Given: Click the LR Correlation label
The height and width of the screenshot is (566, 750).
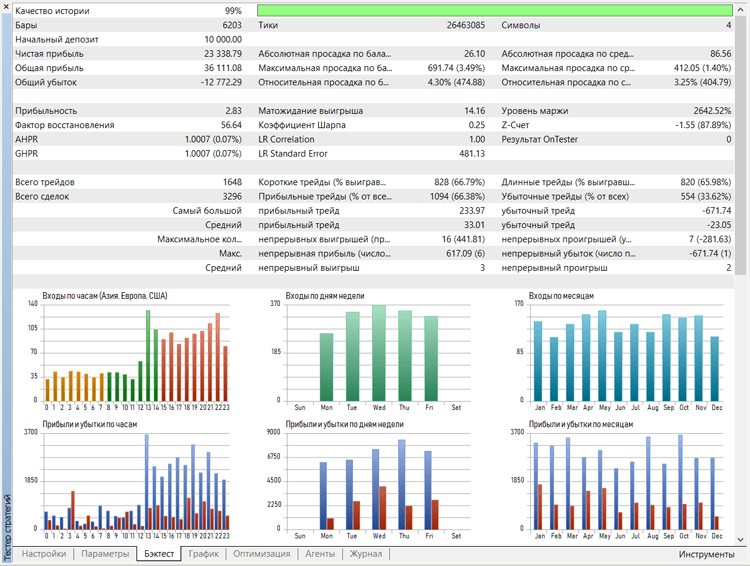Looking at the screenshot, I should (x=286, y=139).
